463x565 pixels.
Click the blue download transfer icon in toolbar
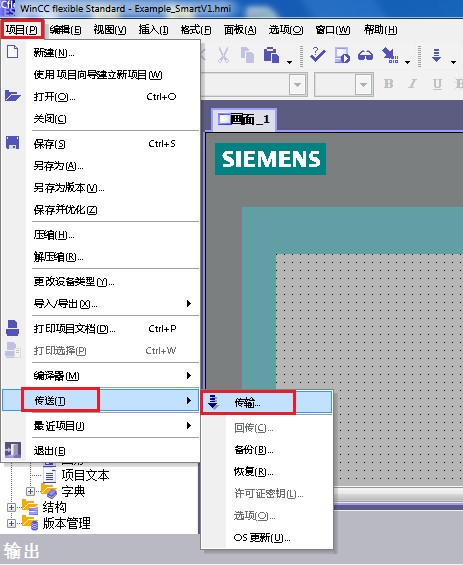coord(436,55)
